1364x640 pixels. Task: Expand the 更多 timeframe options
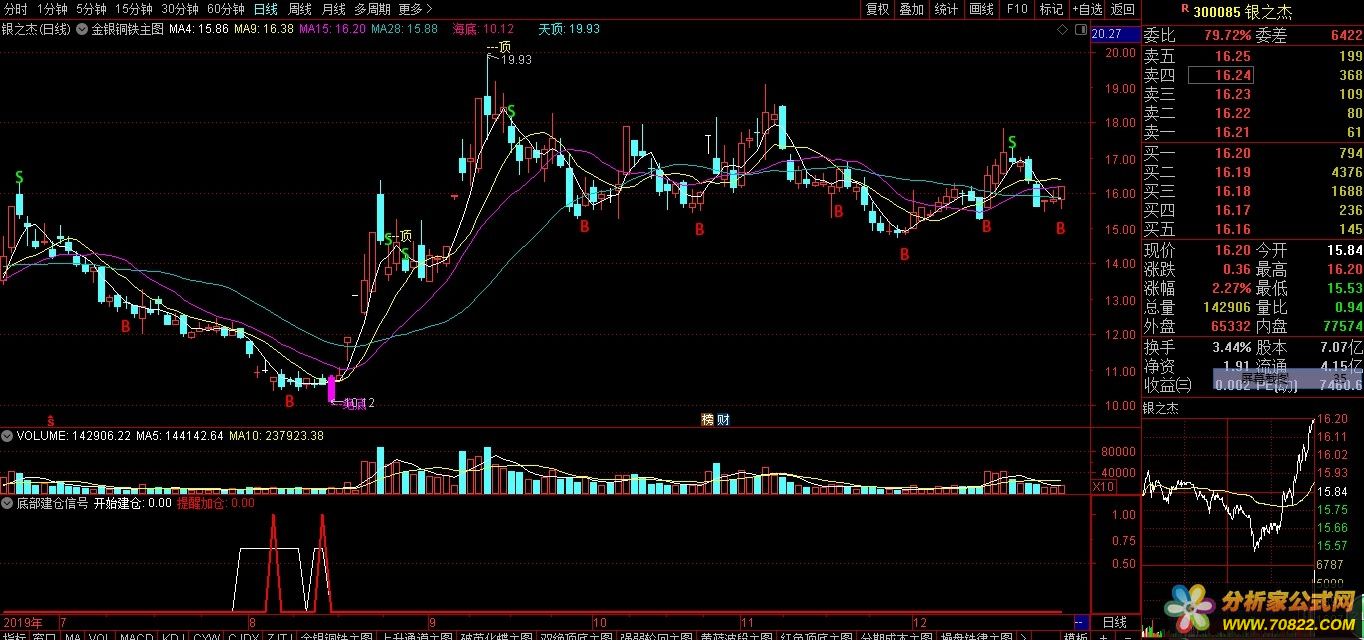pyautogui.click(x=414, y=9)
